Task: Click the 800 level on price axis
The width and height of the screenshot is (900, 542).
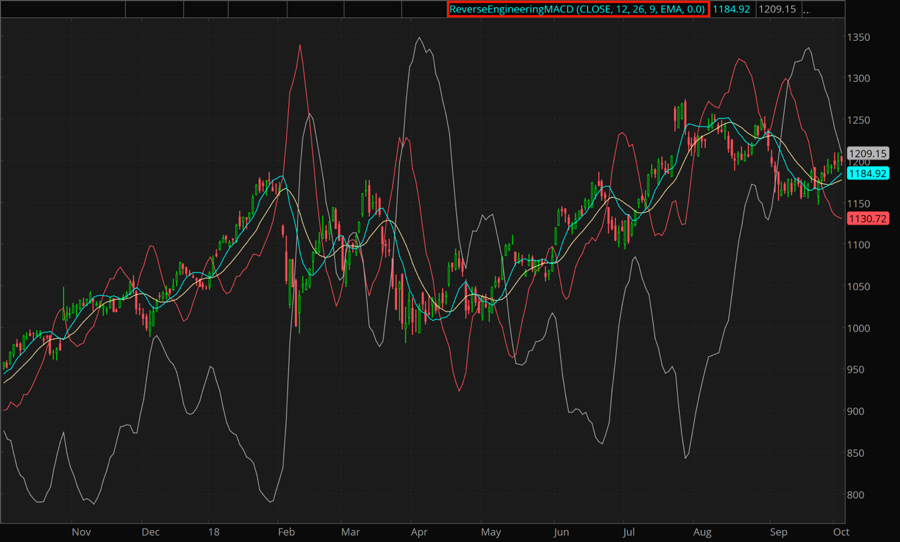Action: pyautogui.click(x=859, y=494)
